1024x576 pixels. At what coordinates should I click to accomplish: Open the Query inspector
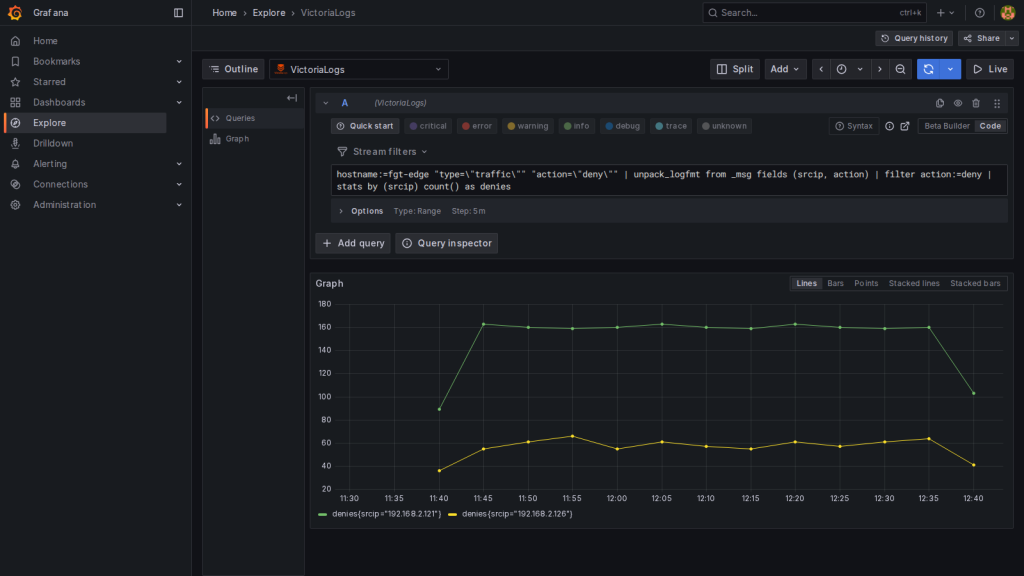click(447, 243)
